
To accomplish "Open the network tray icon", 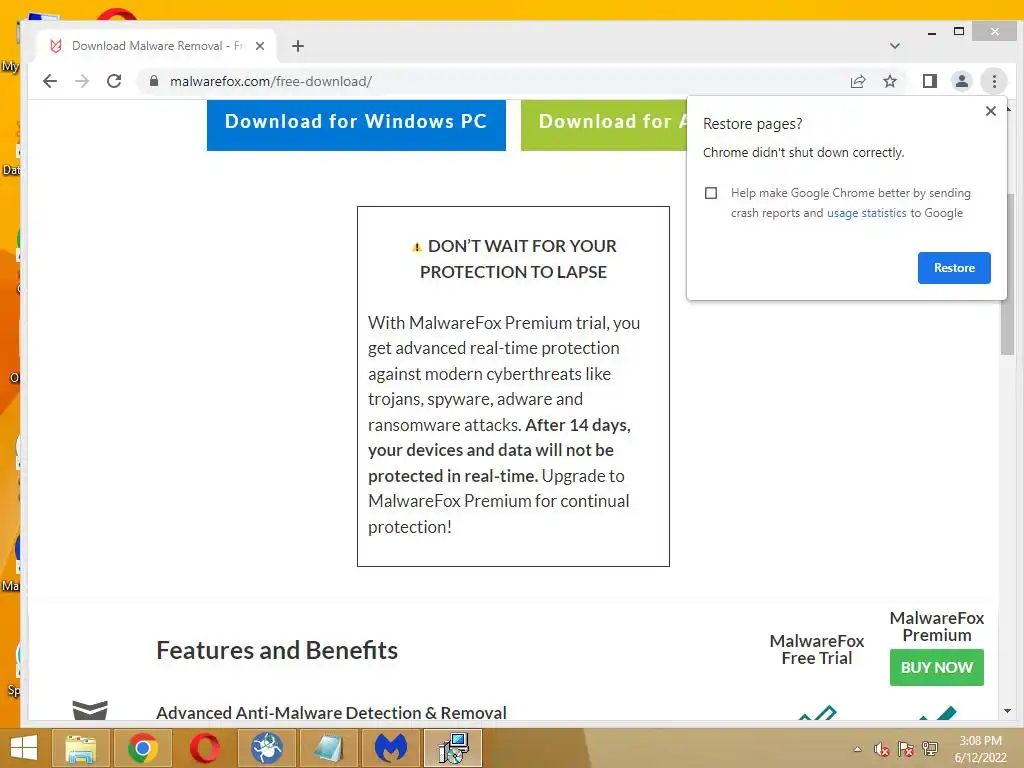I will tap(930, 749).
